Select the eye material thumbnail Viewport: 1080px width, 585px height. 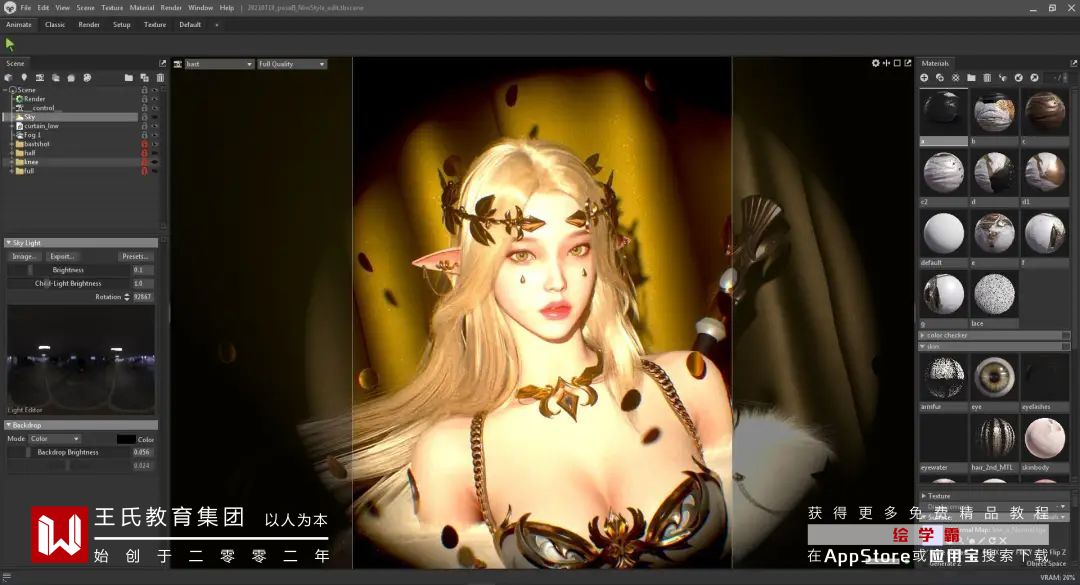pyautogui.click(x=994, y=378)
